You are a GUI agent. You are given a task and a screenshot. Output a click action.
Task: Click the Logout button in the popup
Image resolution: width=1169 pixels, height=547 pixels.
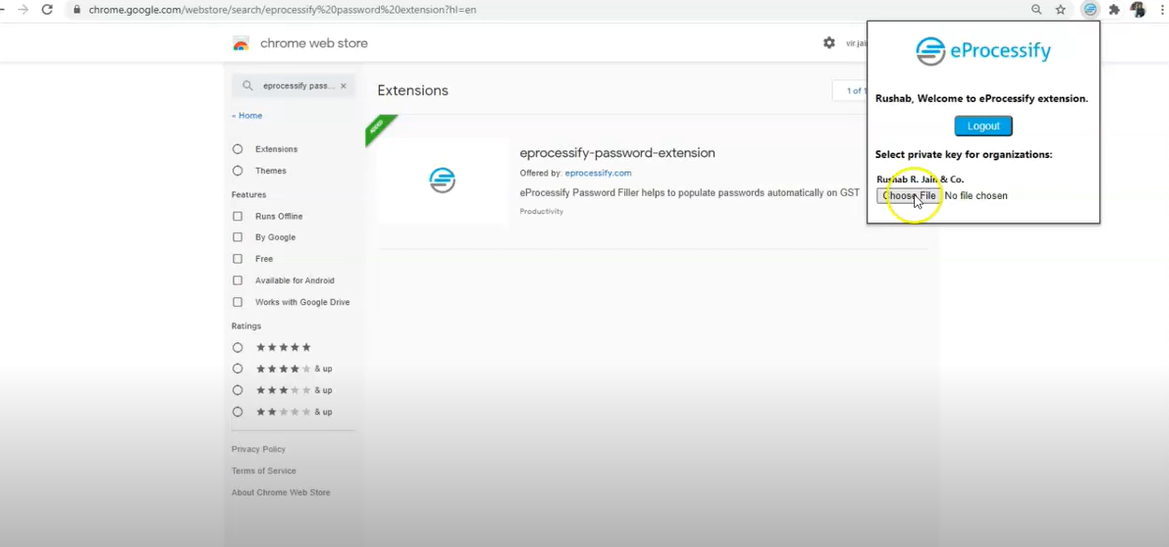tap(983, 126)
